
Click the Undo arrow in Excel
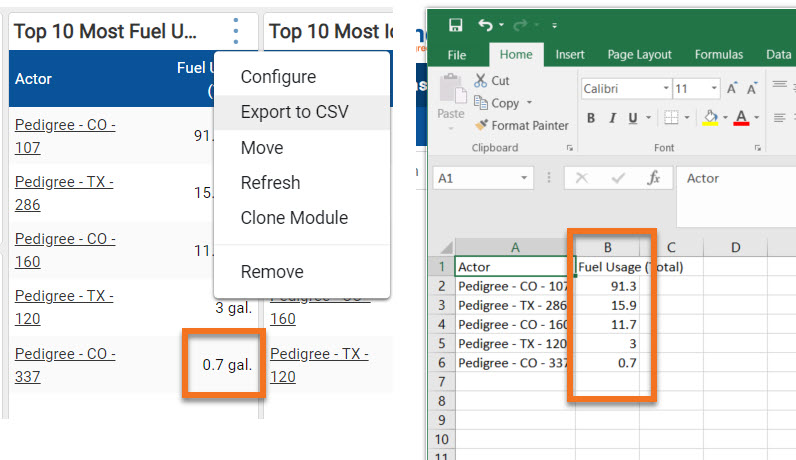485,25
